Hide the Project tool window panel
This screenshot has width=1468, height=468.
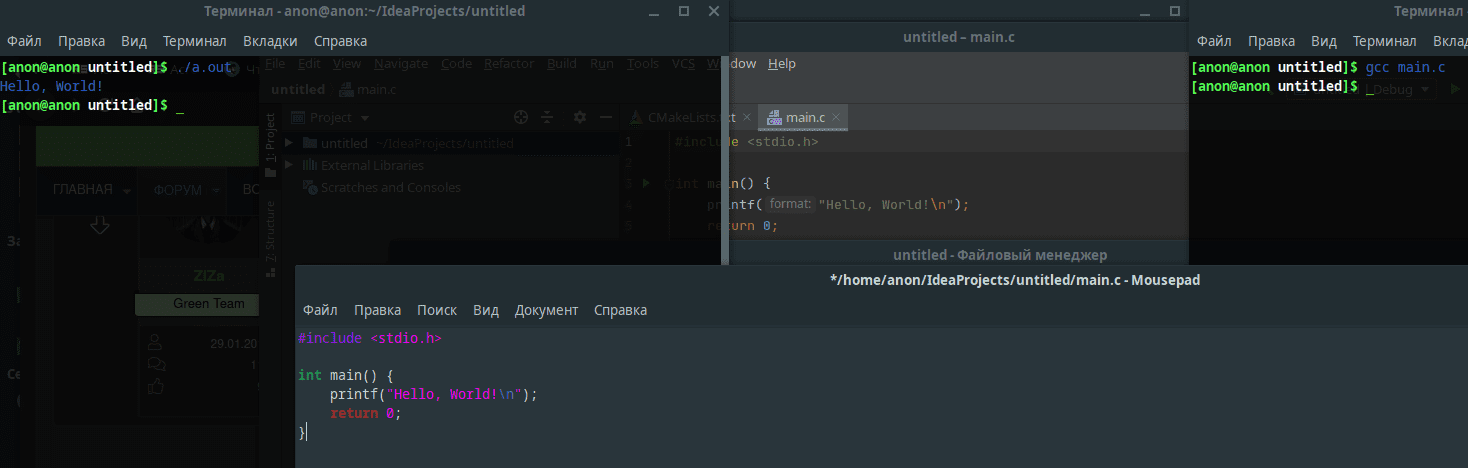tap(605, 117)
